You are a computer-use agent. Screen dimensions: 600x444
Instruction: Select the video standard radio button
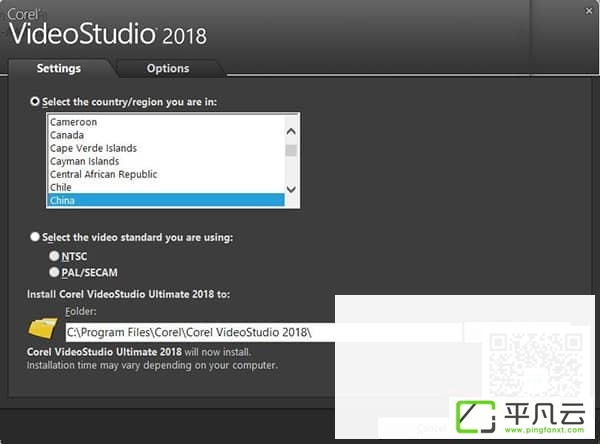(x=35, y=237)
